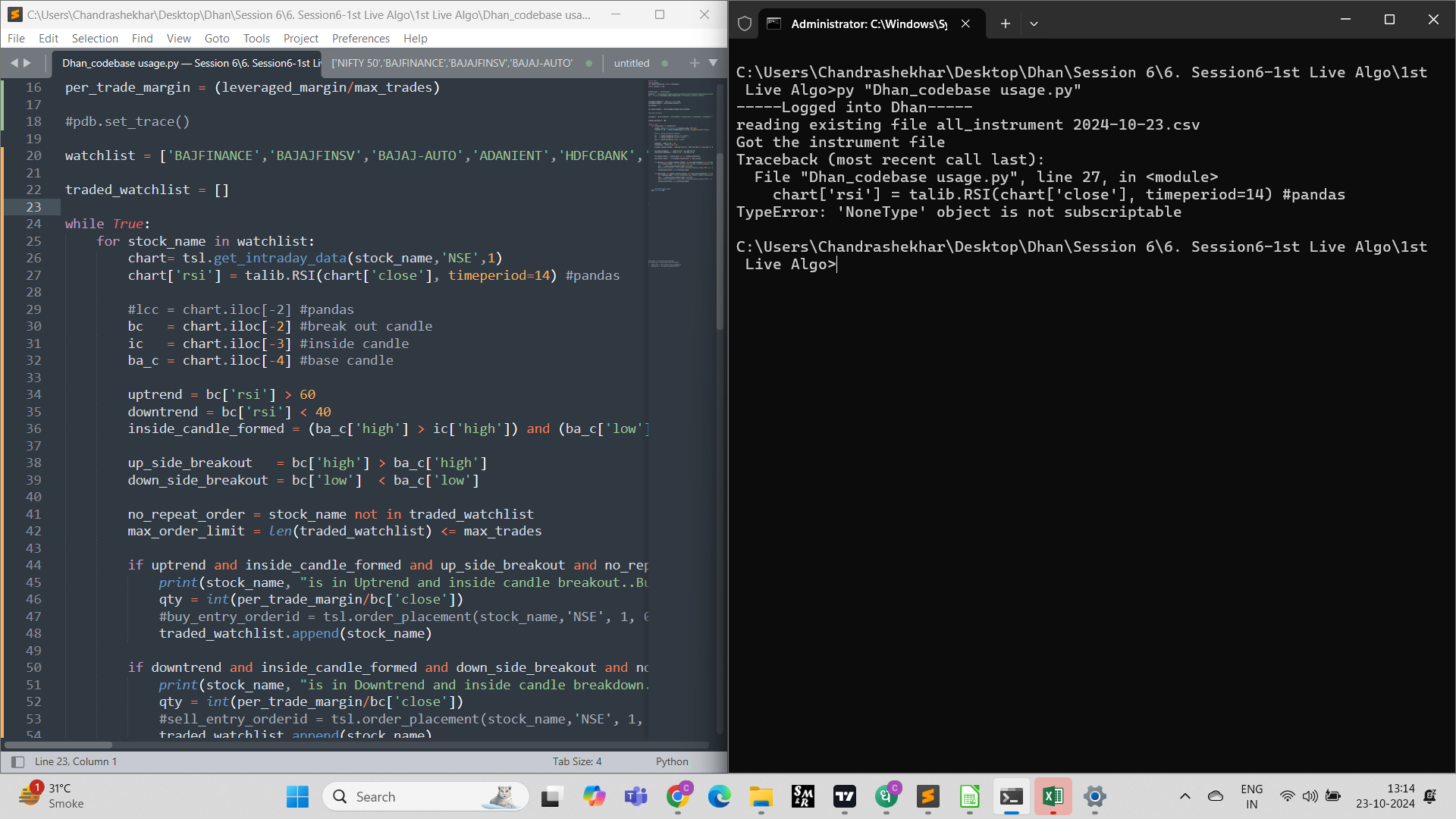Switch to the untitled tab

[631, 63]
